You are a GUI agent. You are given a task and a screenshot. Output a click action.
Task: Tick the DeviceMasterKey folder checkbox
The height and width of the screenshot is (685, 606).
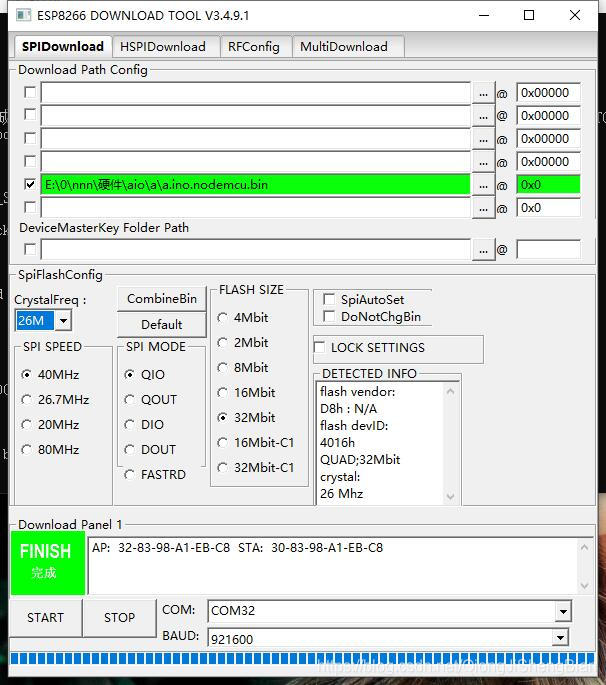(x=30, y=249)
